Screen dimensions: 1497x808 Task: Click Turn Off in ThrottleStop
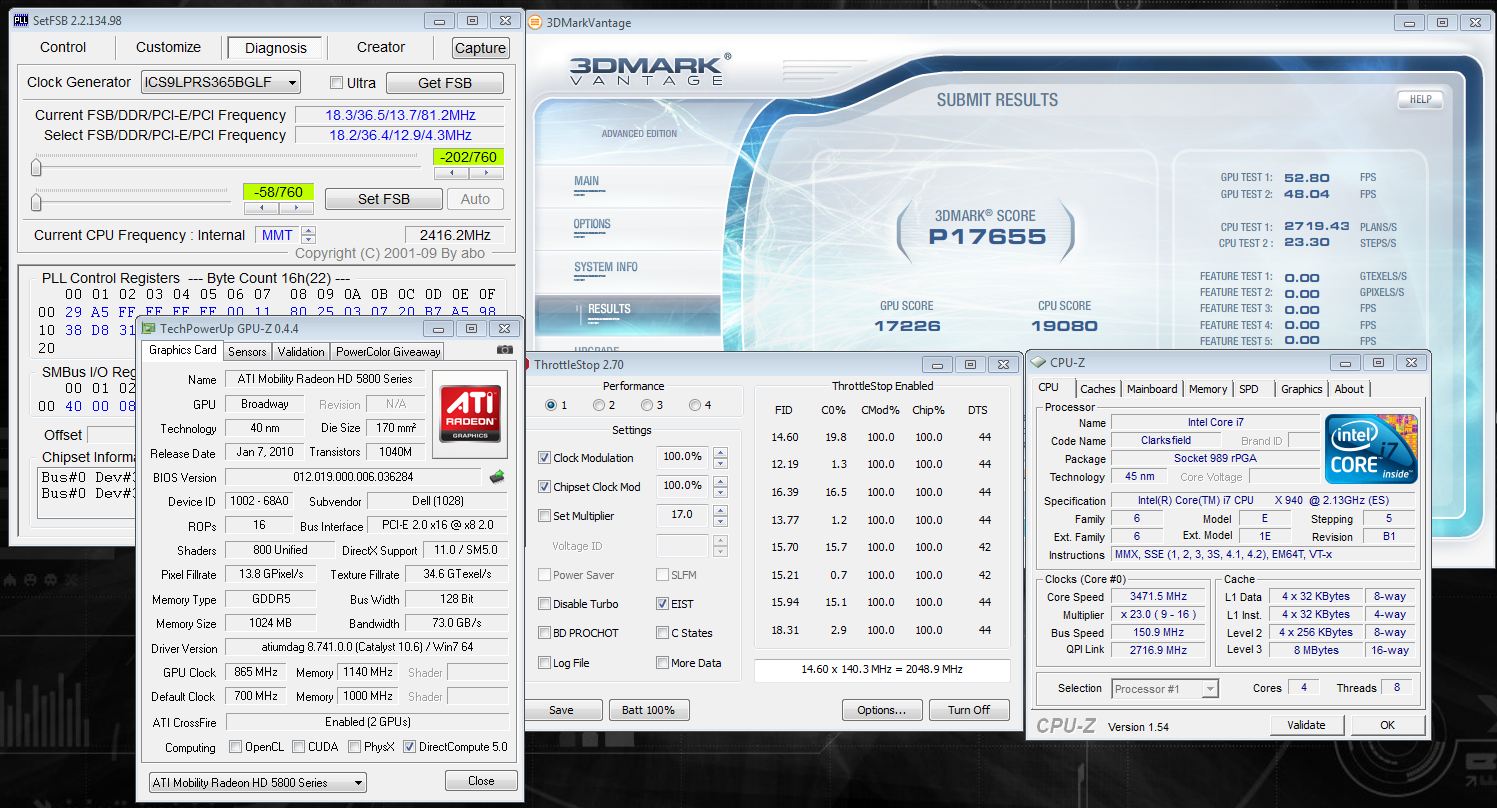tap(968, 710)
